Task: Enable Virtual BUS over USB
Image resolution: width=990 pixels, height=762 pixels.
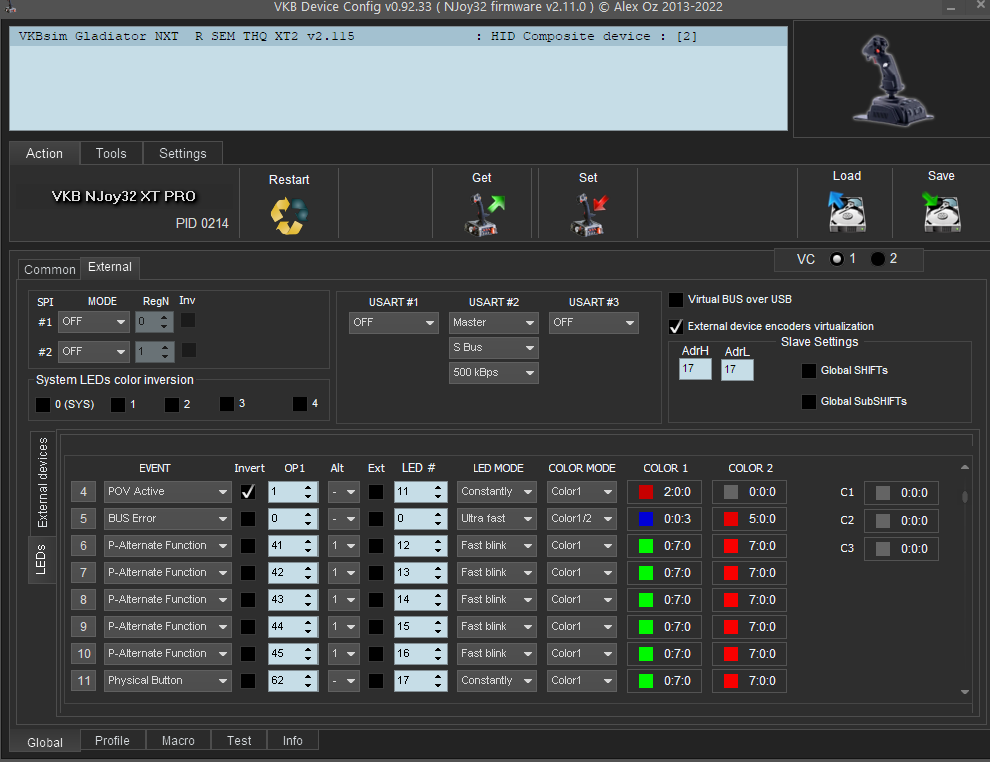Action: point(676,299)
